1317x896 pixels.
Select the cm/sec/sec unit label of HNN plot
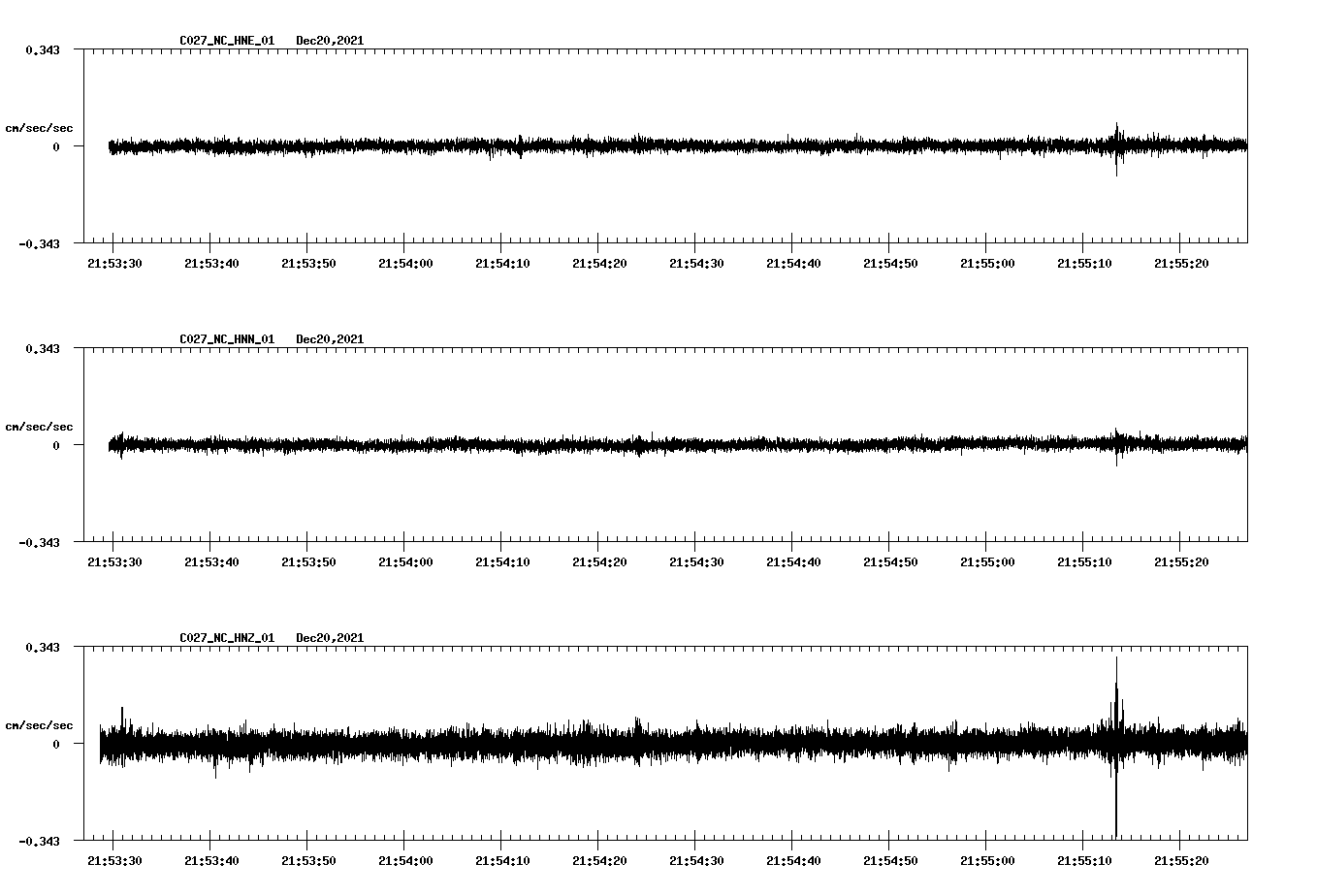39,427
